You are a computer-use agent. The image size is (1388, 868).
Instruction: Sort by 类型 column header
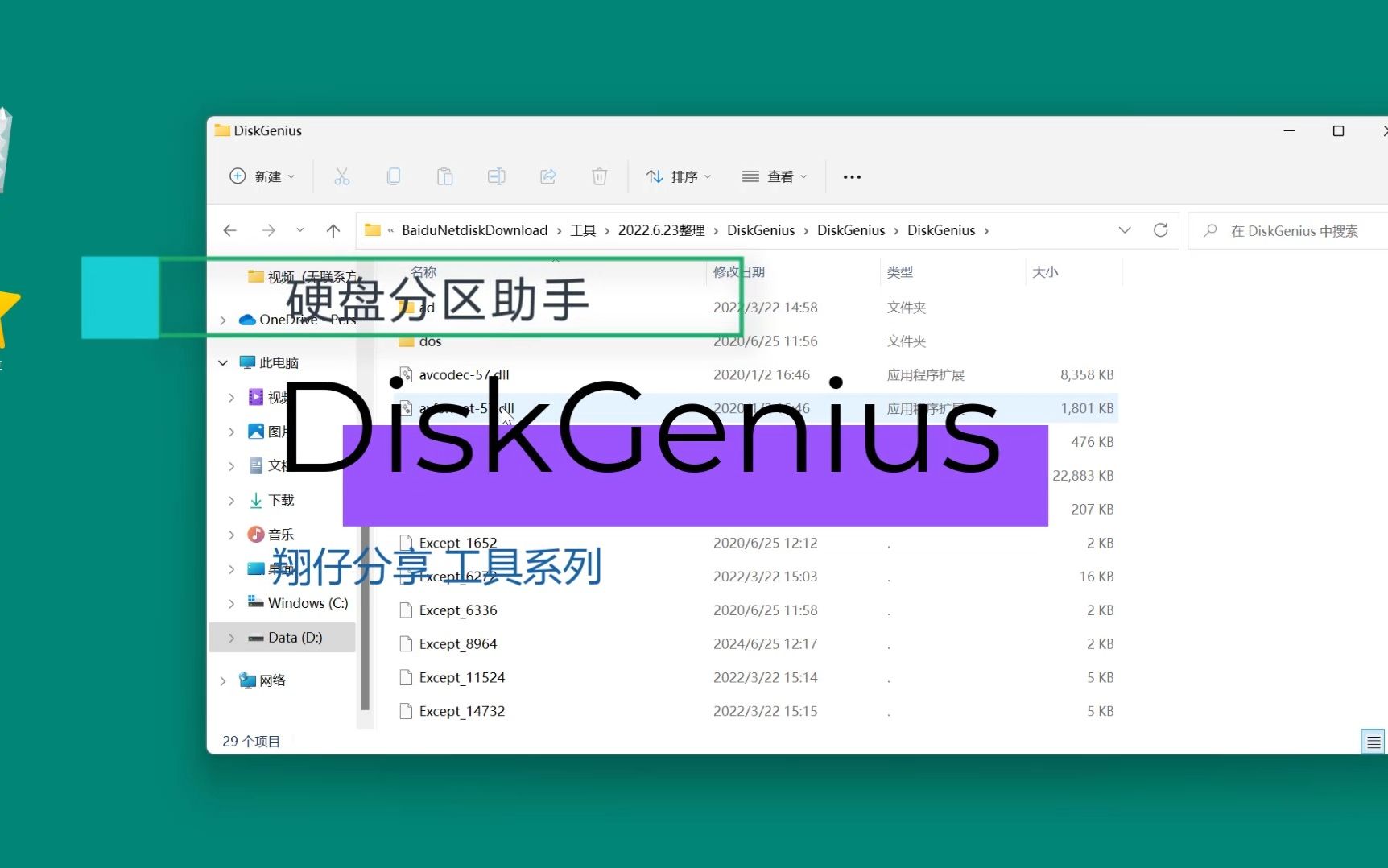tap(899, 272)
